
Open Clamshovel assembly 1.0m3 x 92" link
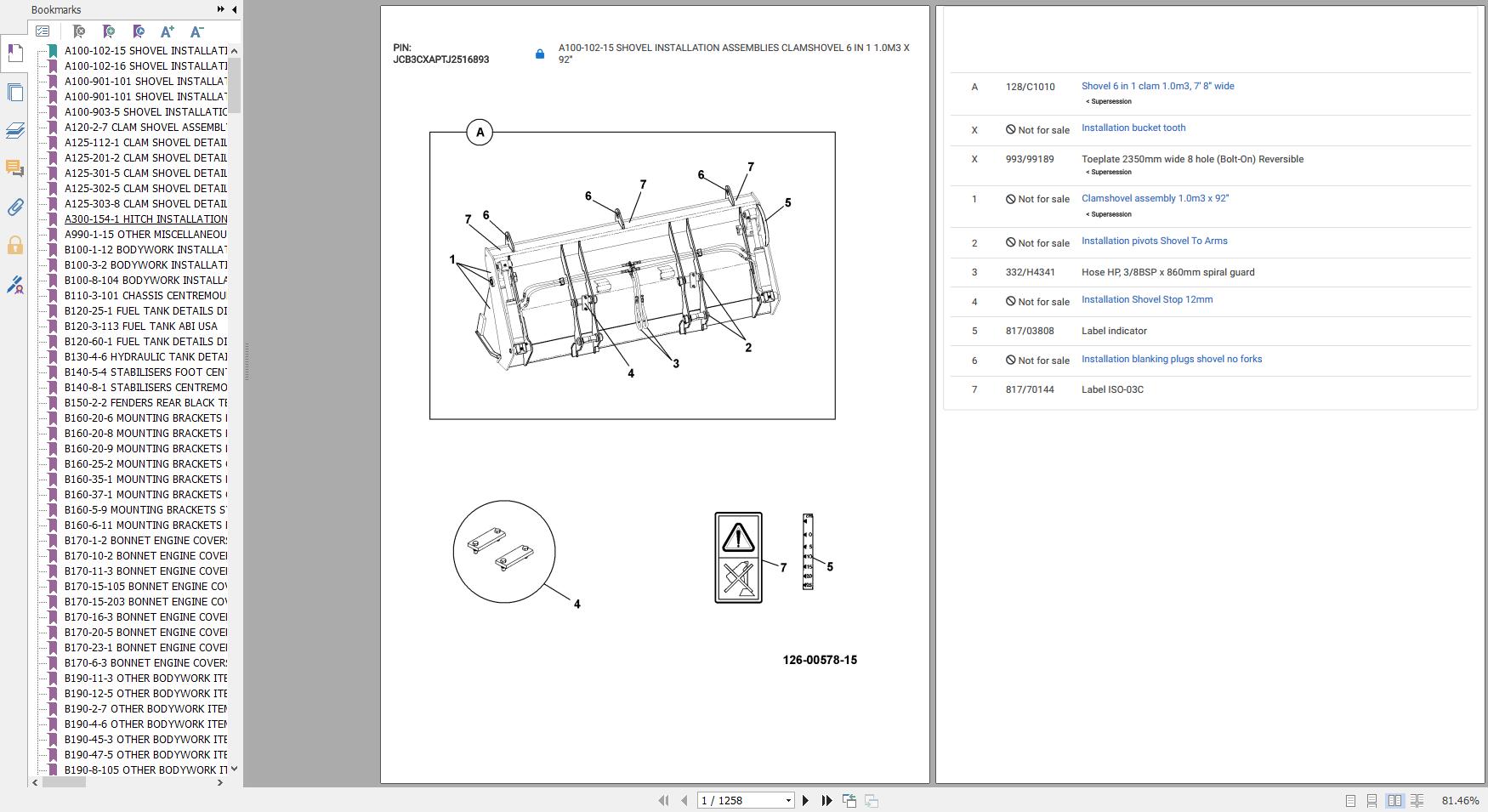pos(1155,198)
